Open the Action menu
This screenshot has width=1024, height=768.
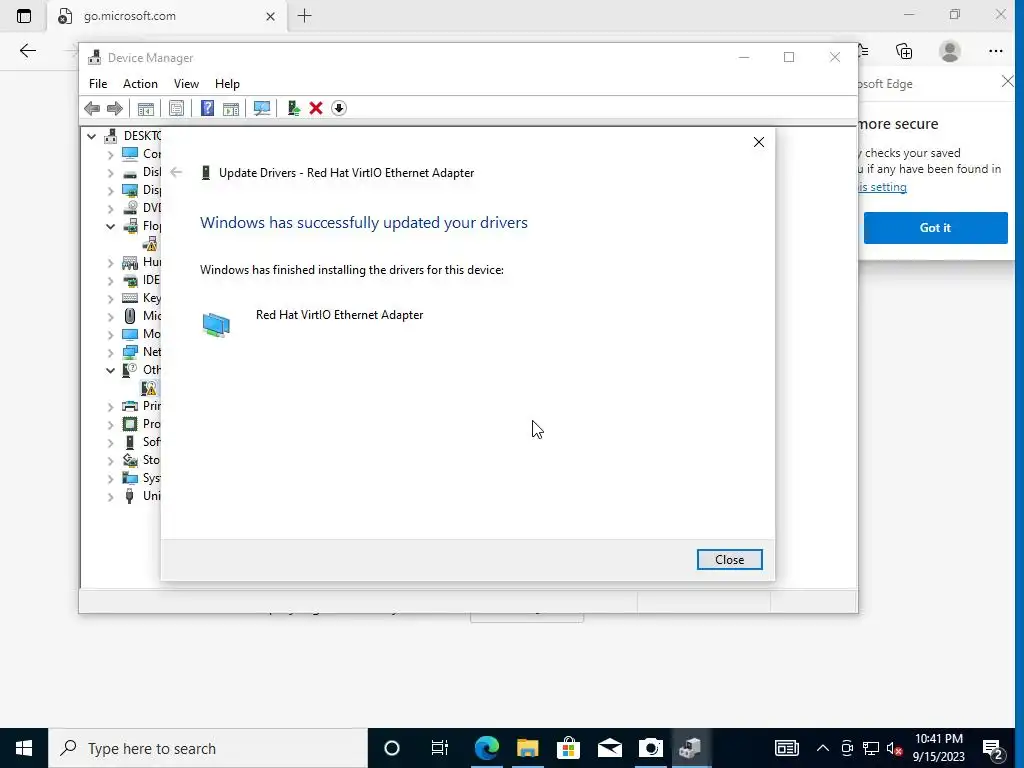140,84
